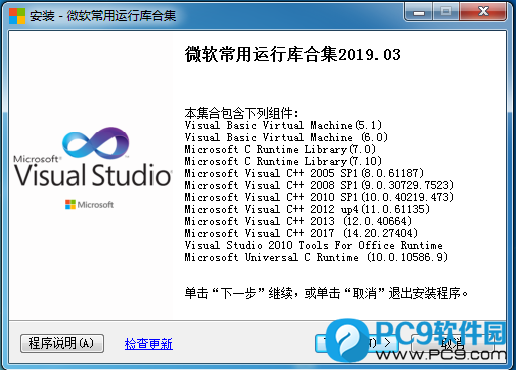Click the PC9 round watermark logo
Screen dimensions: 516x370
pyautogui.click(x=348, y=340)
